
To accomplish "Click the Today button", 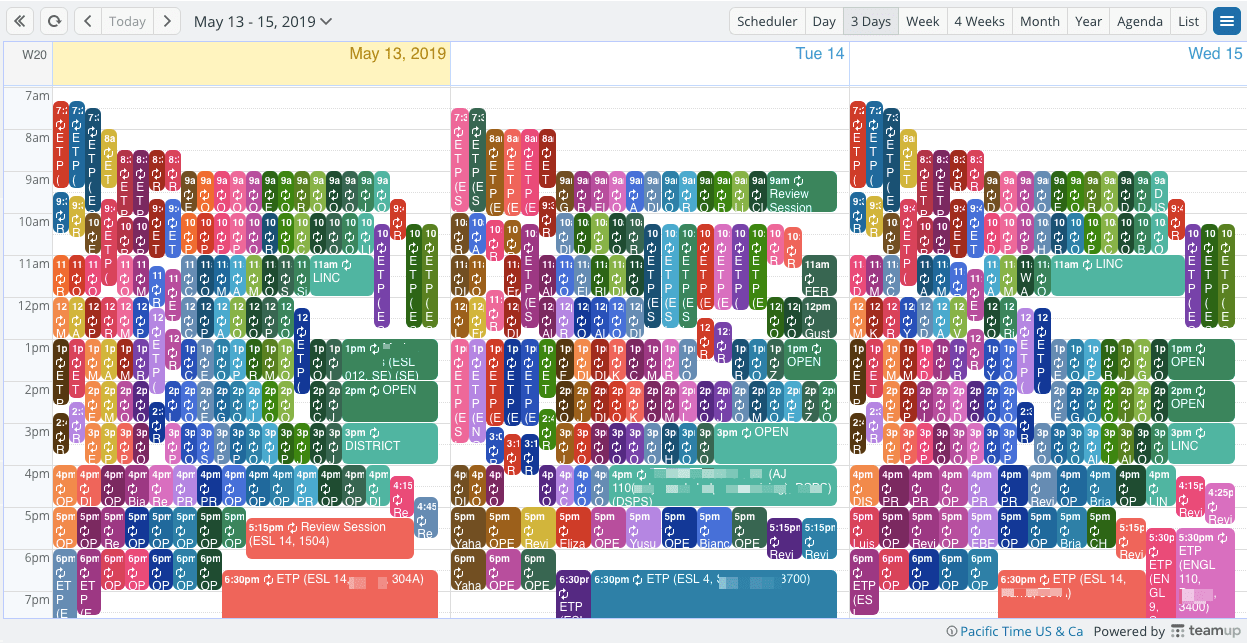I will [127, 21].
